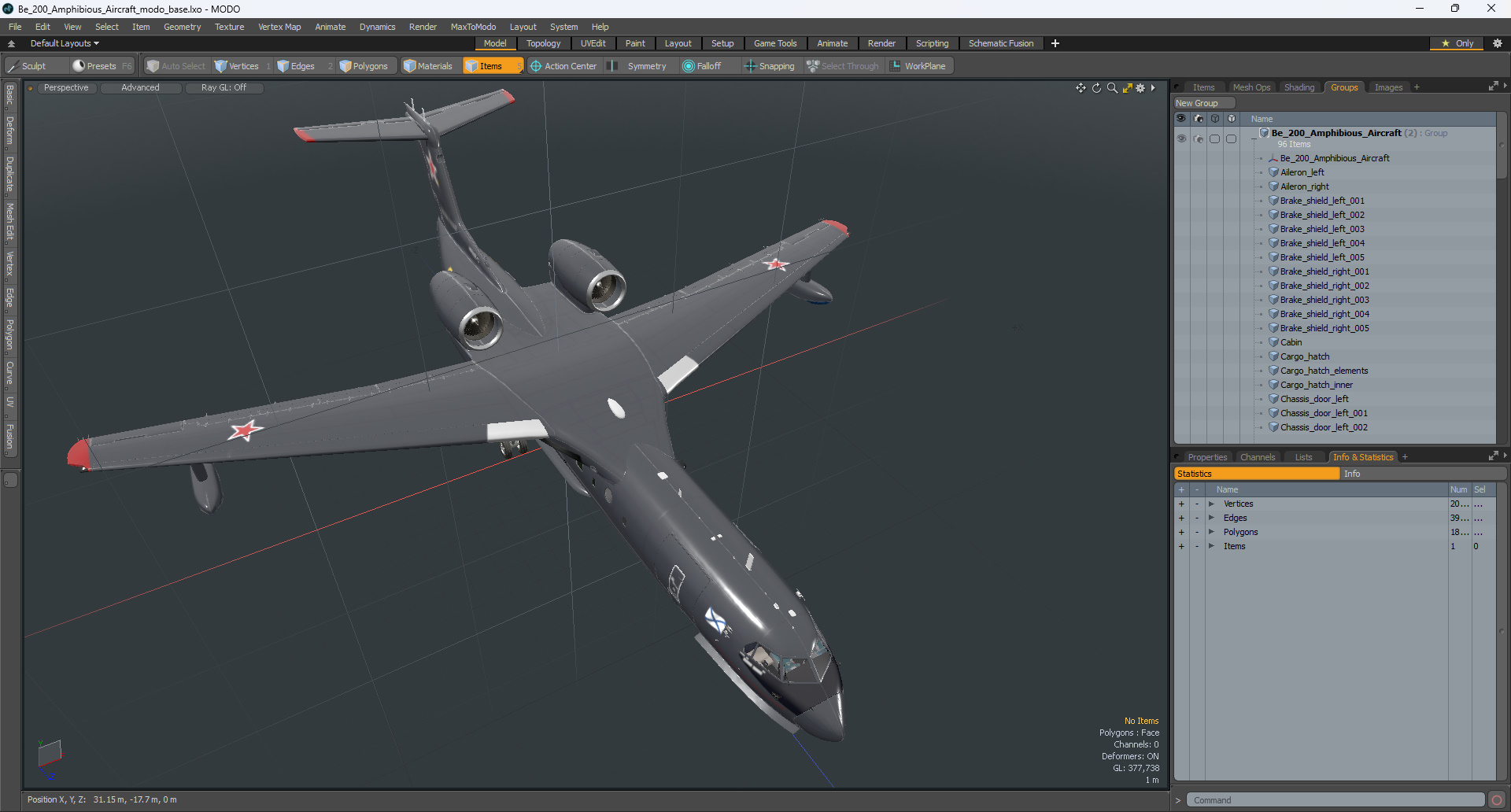Toggle visibility eye of Be_200_Amphibious_Aircraft group

click(x=1181, y=138)
